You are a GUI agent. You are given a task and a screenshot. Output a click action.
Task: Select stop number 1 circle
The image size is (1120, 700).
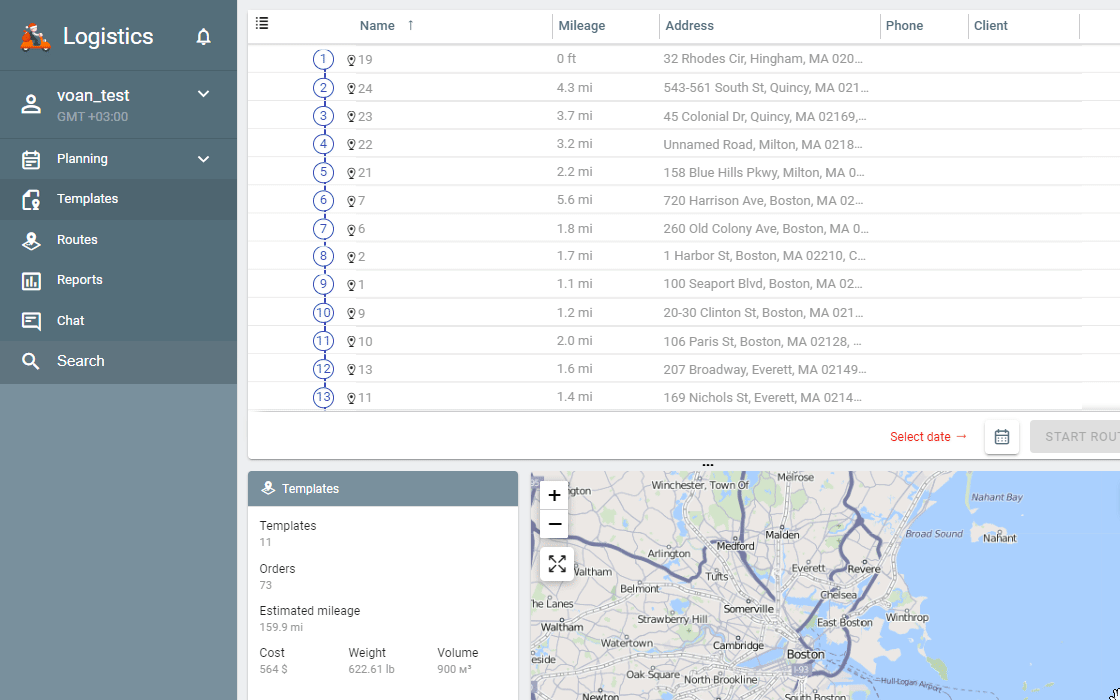click(324, 59)
